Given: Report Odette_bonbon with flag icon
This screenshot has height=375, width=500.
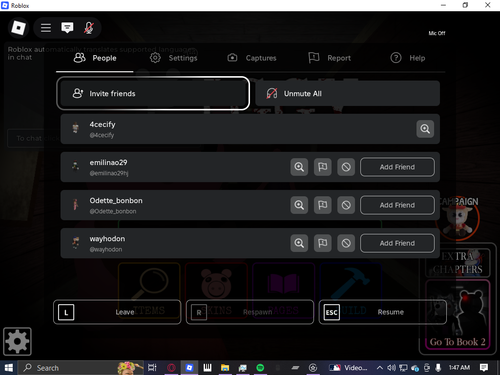Looking at the screenshot, I should 323,205.
